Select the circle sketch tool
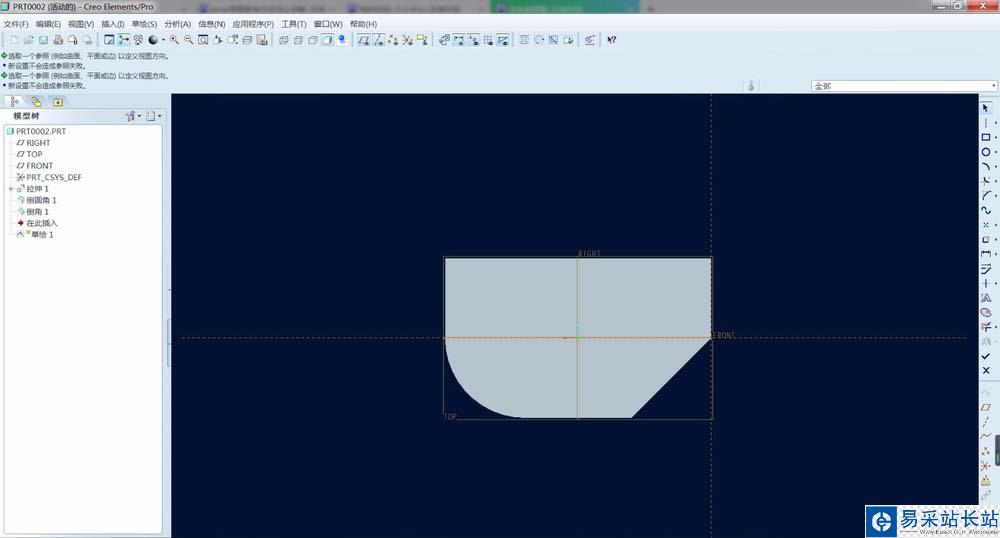Viewport: 1000px width, 538px height. point(986,152)
